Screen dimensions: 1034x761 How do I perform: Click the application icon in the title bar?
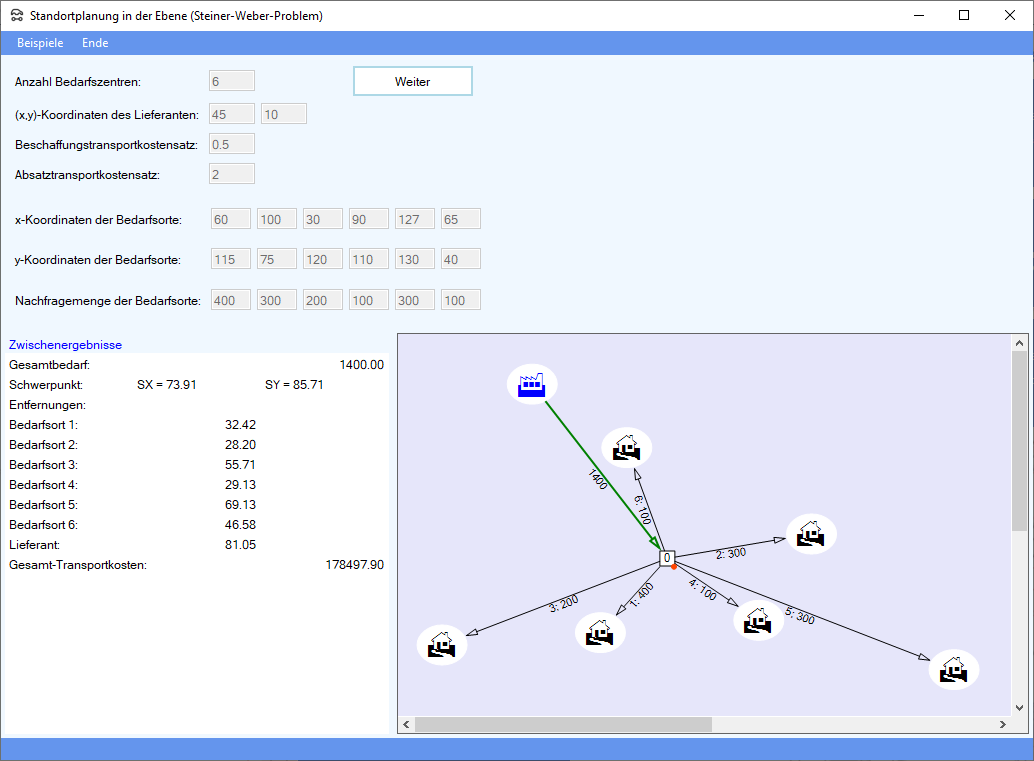coord(16,16)
